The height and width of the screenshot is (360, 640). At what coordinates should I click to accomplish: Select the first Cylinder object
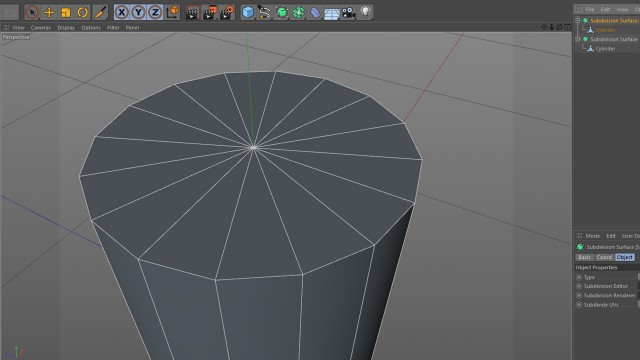pyautogui.click(x=605, y=30)
